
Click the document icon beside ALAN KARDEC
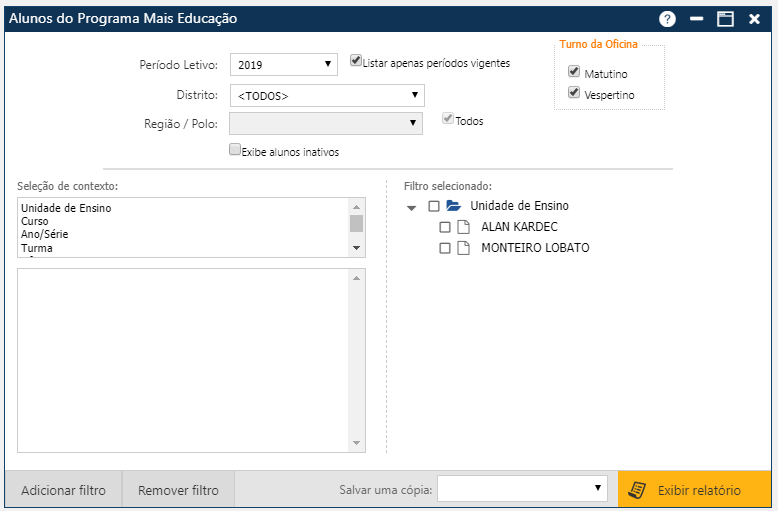point(463,227)
